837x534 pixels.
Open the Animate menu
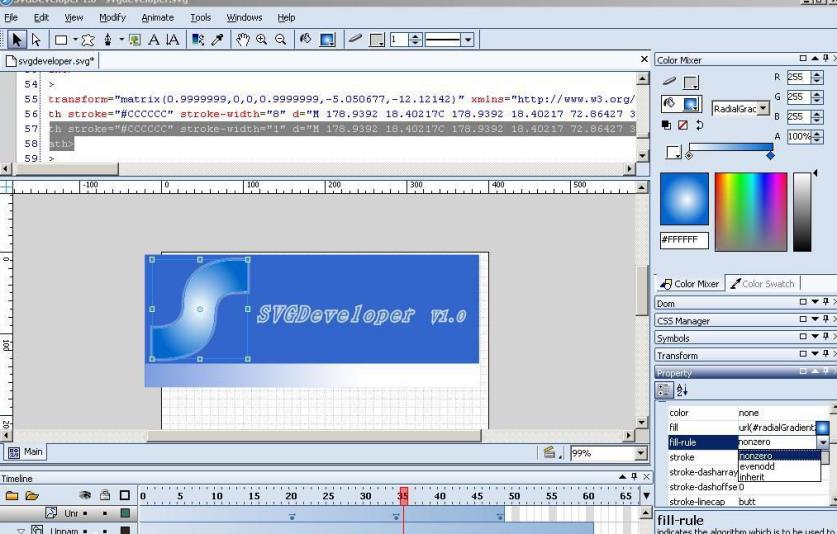[x=157, y=17]
